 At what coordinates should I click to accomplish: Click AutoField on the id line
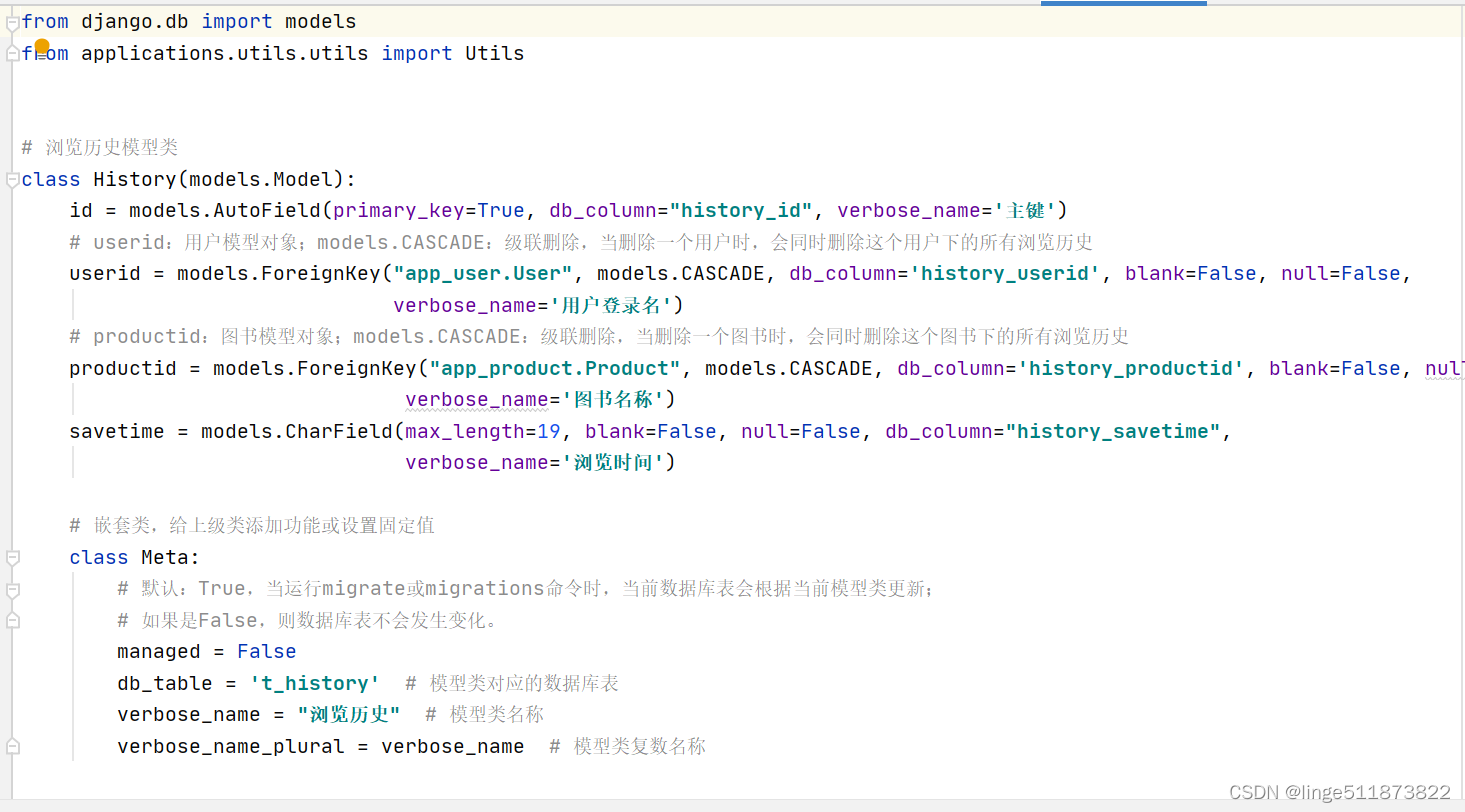267,210
